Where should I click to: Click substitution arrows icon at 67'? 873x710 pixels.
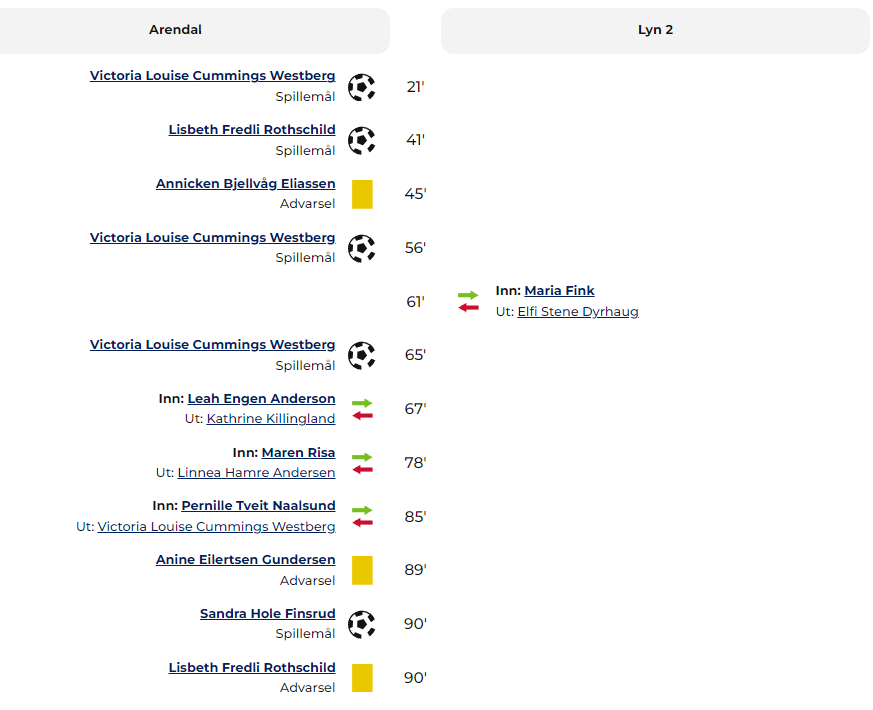pos(362,409)
